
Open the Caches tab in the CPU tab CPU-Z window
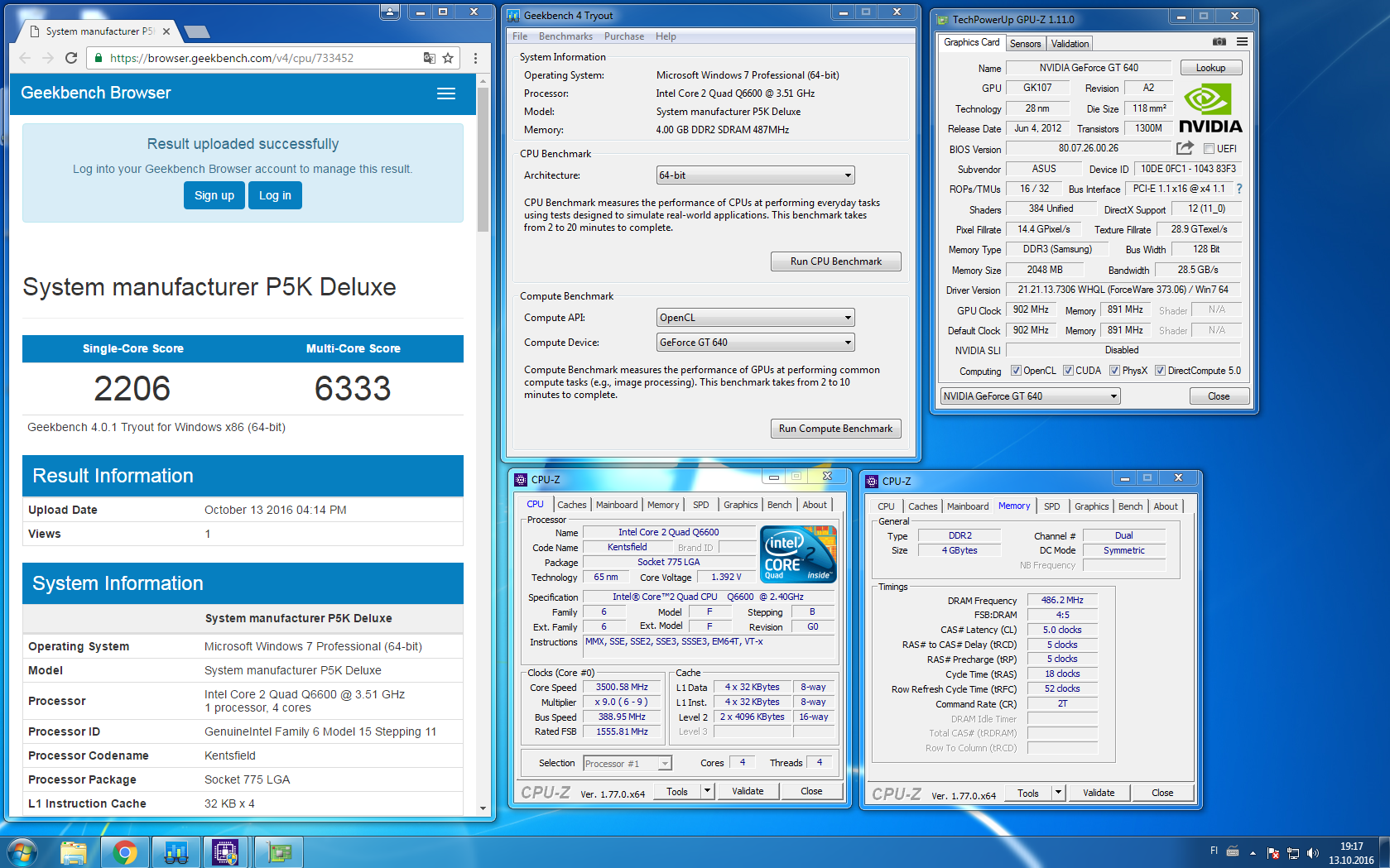pos(571,505)
